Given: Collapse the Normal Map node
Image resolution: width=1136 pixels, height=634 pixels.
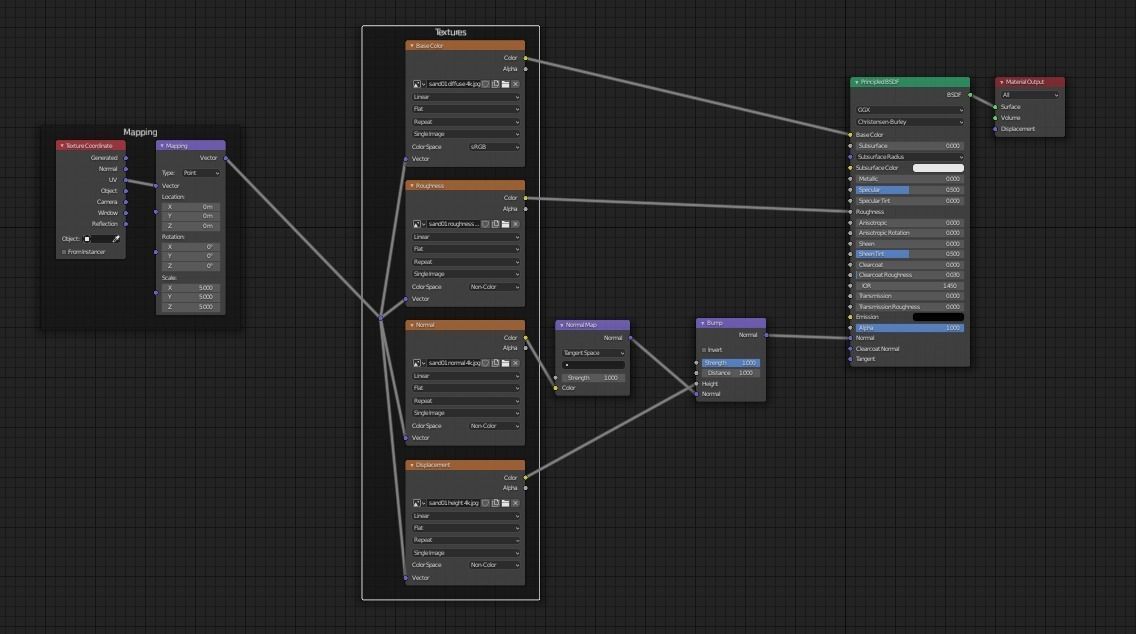Looking at the screenshot, I should pos(561,325).
